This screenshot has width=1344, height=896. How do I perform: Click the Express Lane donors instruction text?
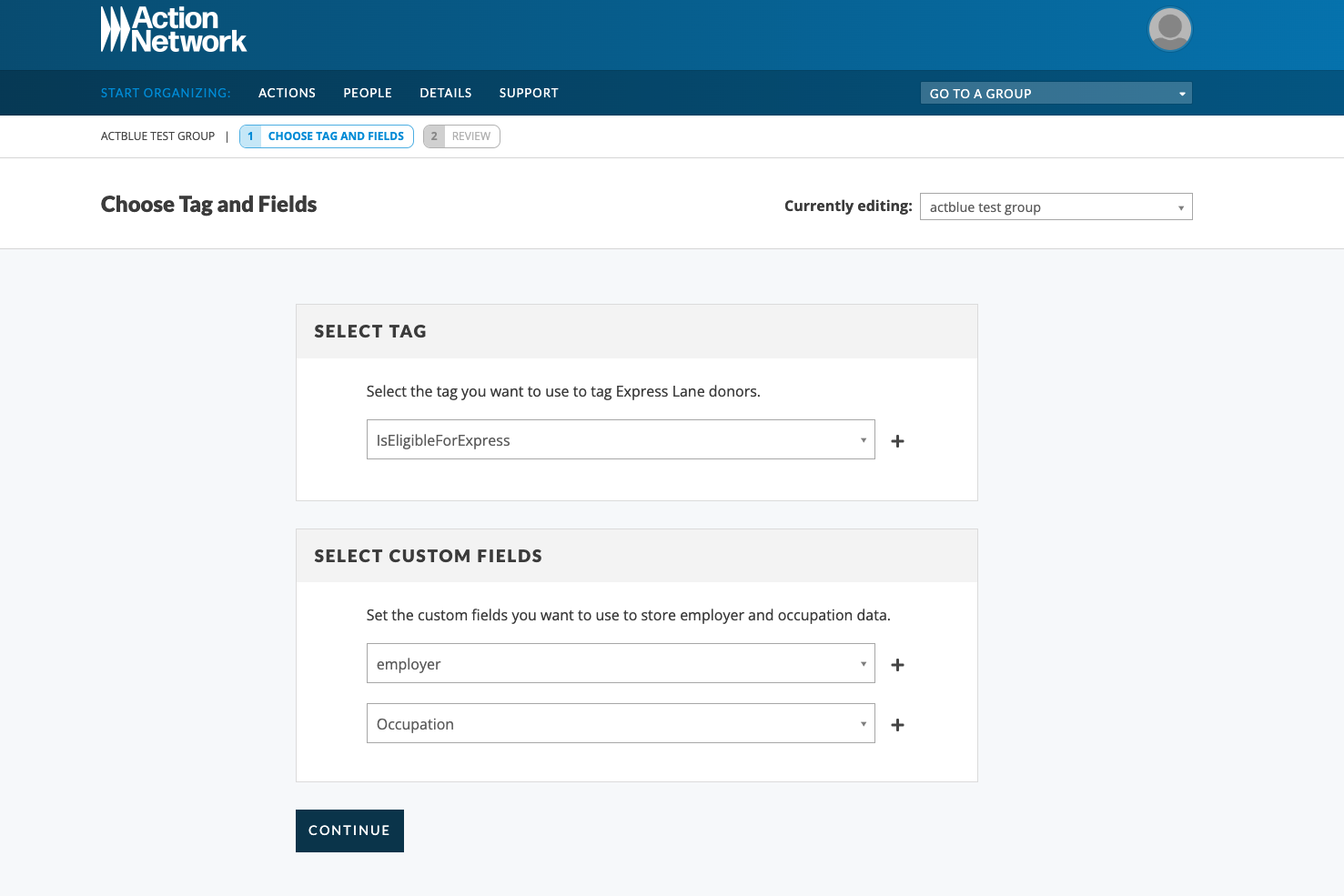tap(563, 391)
